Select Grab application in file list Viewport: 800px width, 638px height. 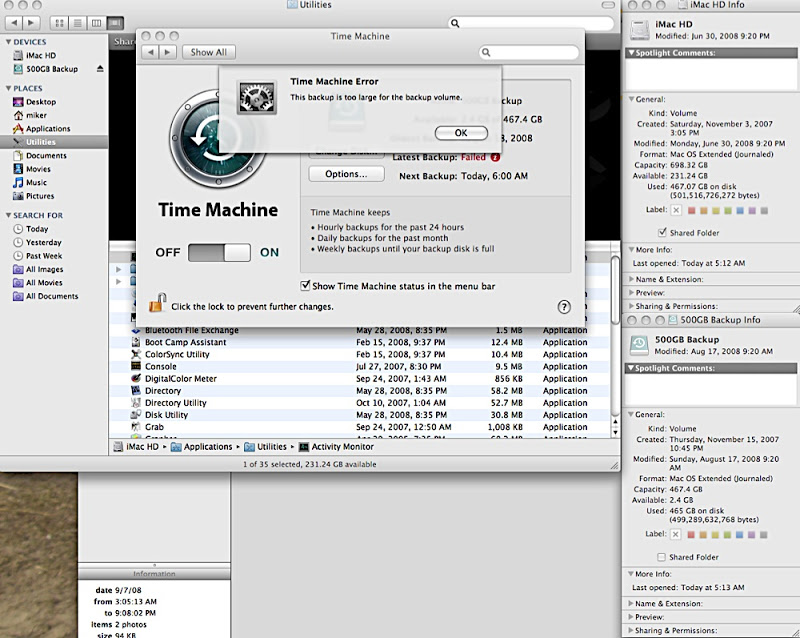point(359,427)
